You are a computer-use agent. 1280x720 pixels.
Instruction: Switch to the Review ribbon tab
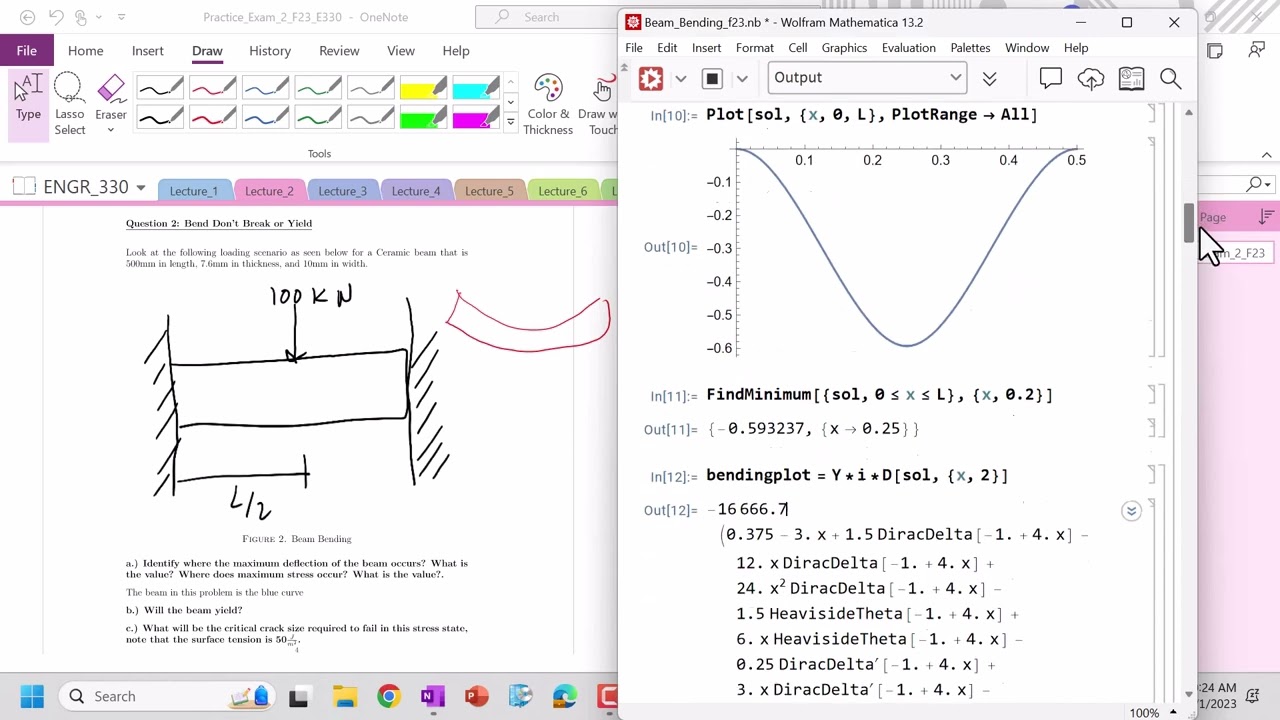pyautogui.click(x=339, y=51)
